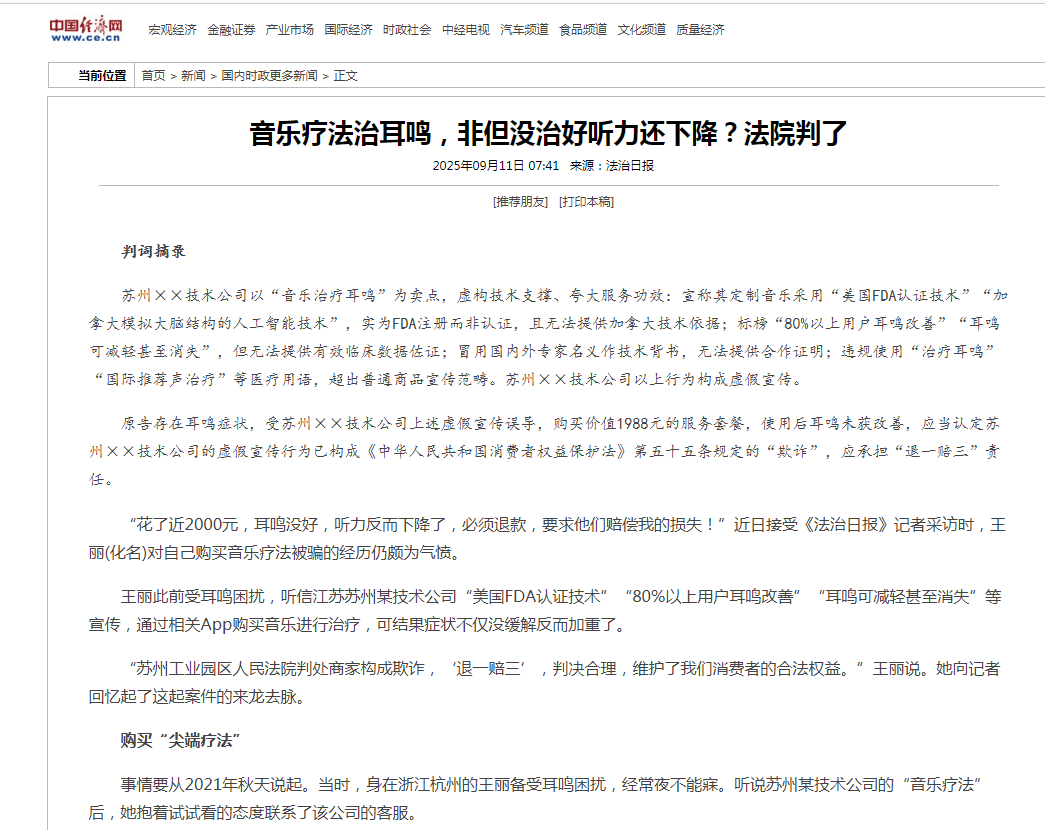Viewport: 1045px width, 830px height.
Task: Click the 购买“尖端疗法” subheading
Action: coord(181,741)
